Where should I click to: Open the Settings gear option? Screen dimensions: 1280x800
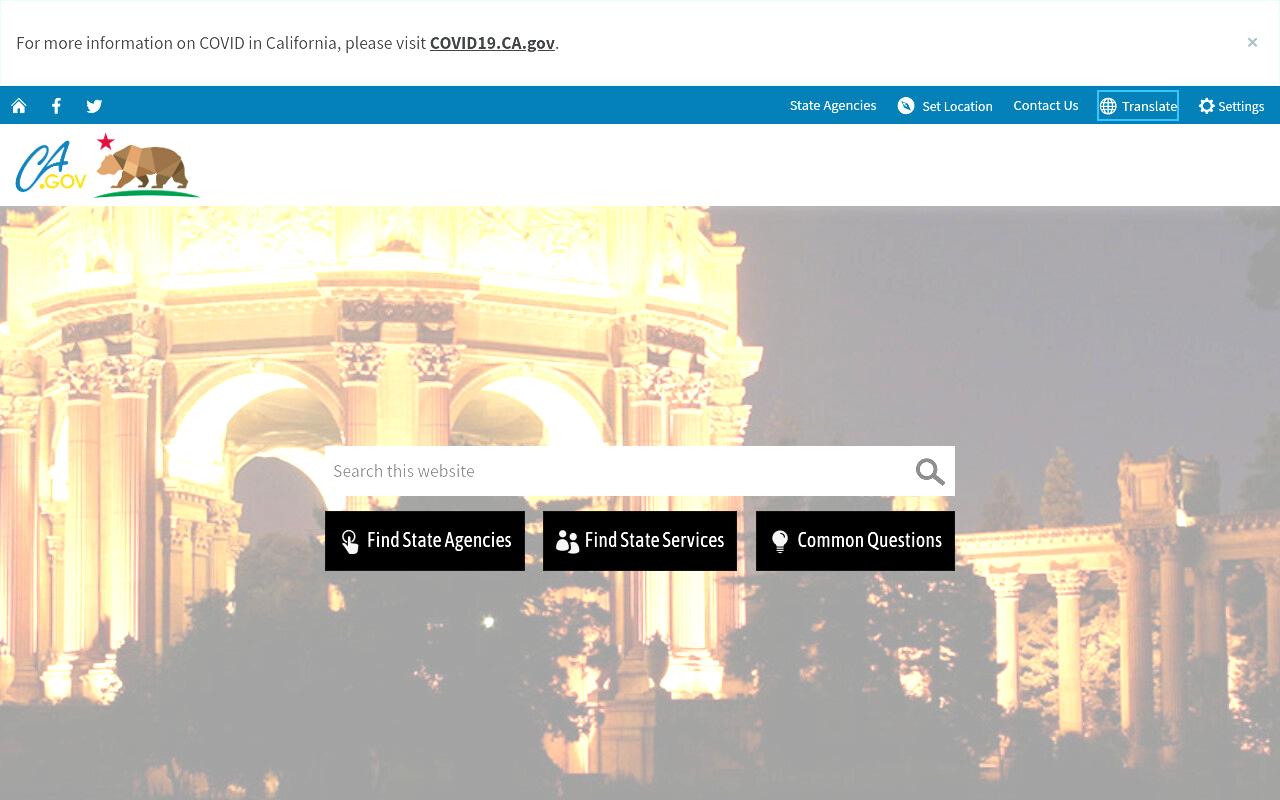pos(1231,106)
